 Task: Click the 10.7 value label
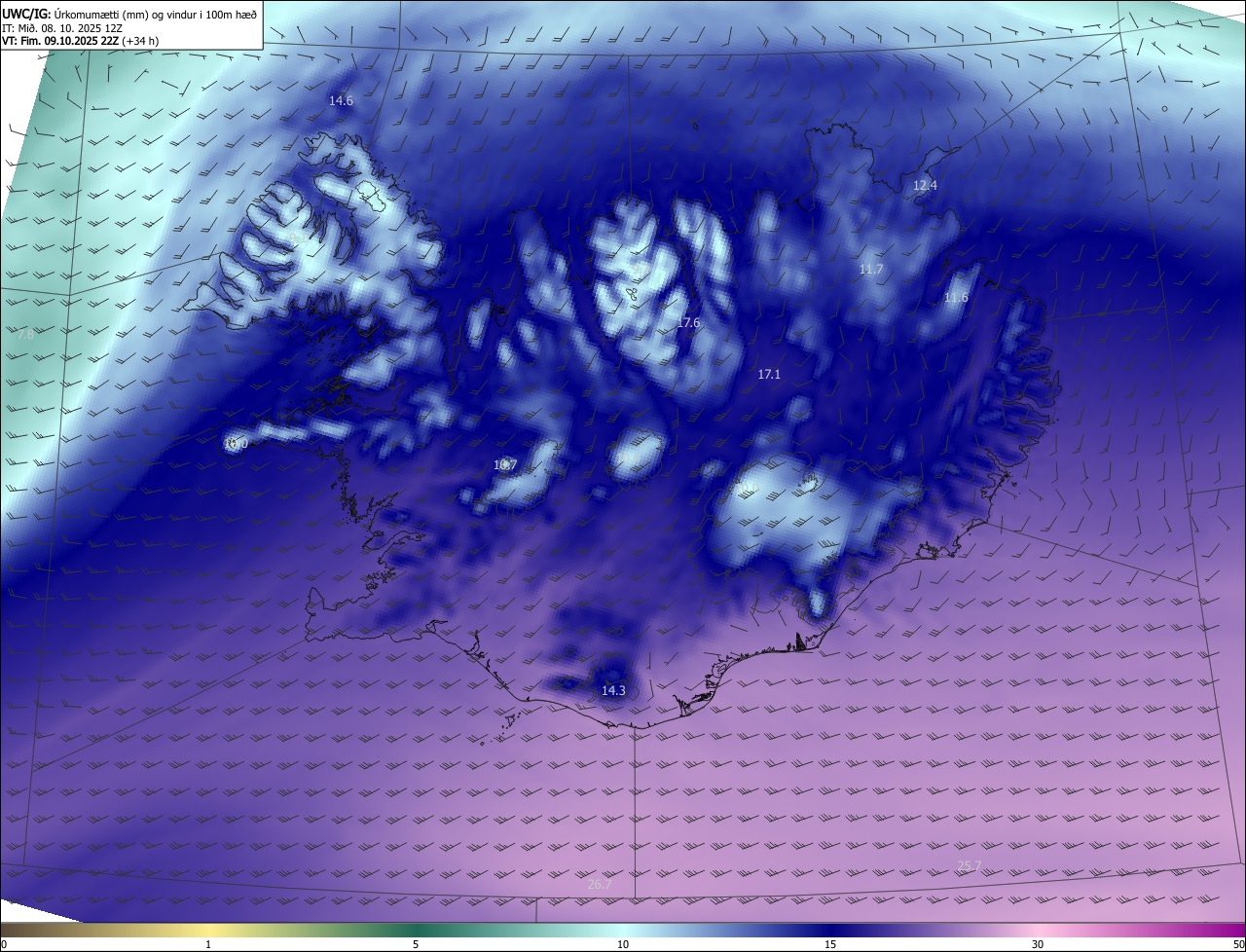click(x=504, y=465)
